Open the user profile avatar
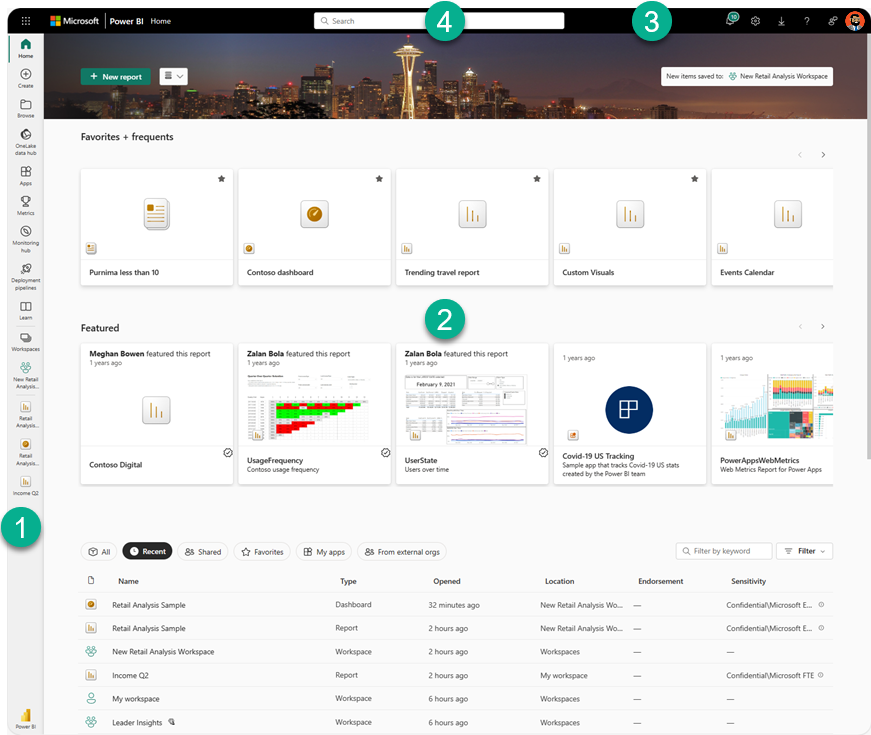Viewport: 871px width, 735px height. pos(854,21)
